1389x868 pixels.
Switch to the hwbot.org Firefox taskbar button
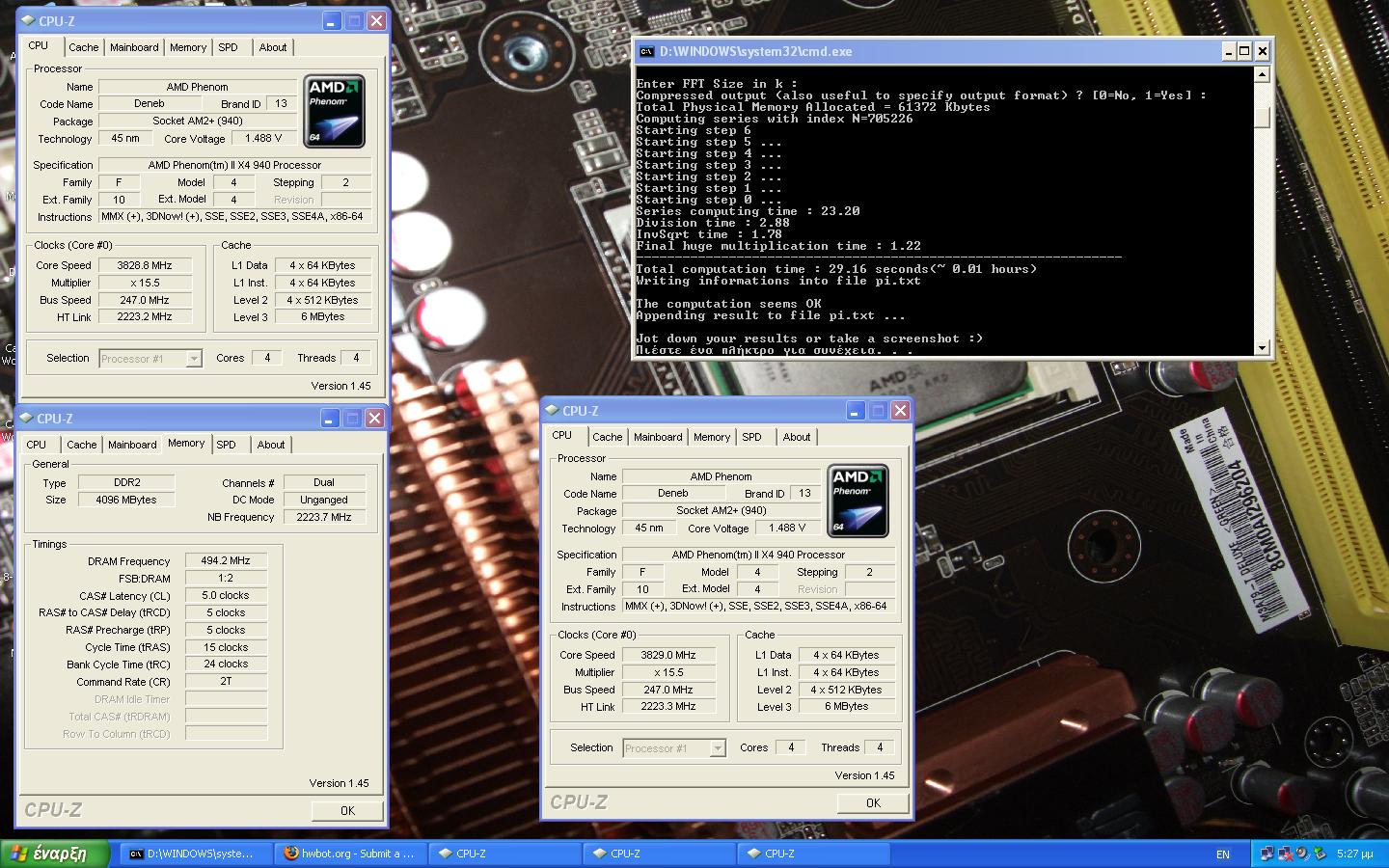(351, 854)
